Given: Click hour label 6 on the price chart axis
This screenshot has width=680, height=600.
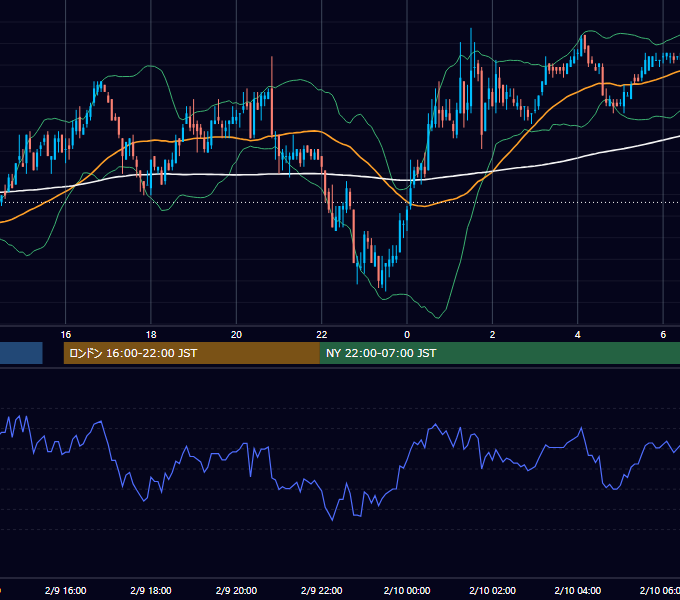Looking at the screenshot, I should click(663, 335).
